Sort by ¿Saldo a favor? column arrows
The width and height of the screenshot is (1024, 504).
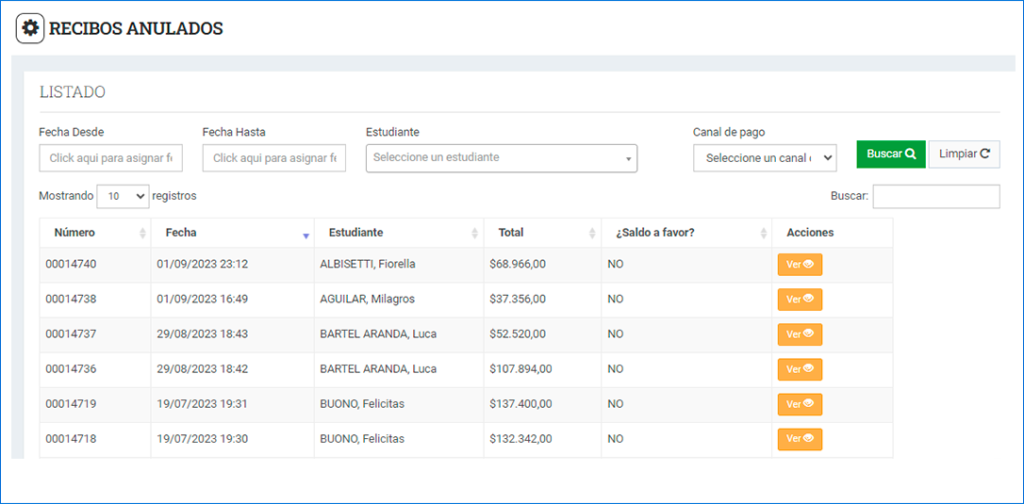pyautogui.click(x=762, y=233)
